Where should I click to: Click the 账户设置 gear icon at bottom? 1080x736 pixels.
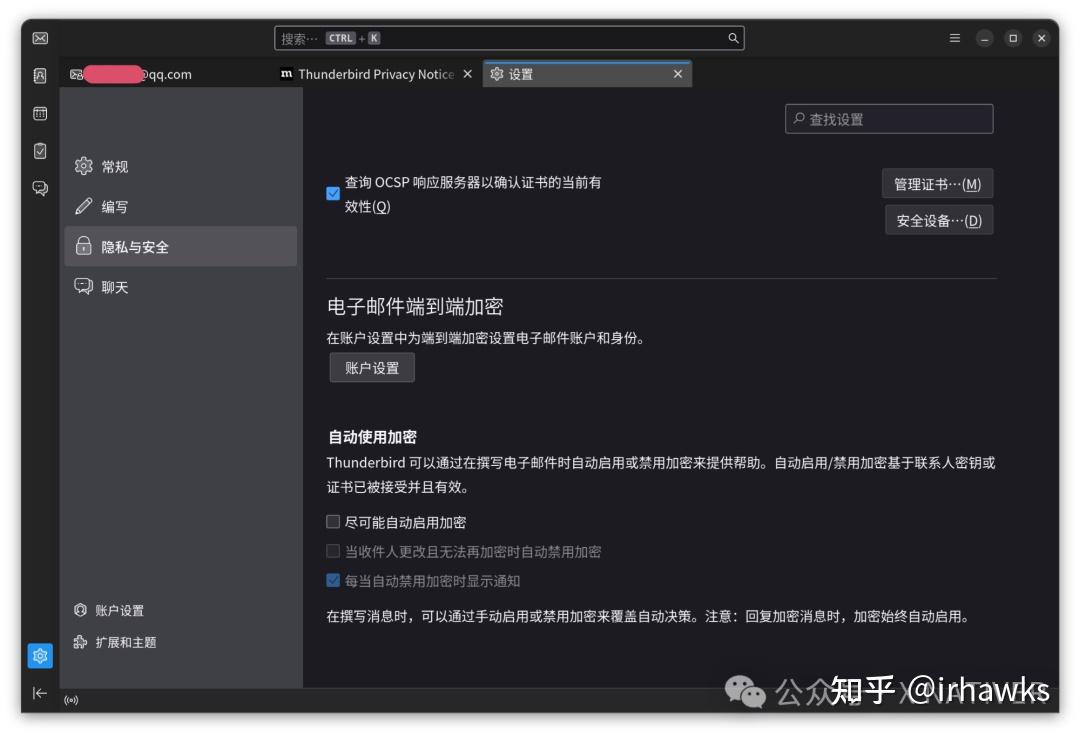click(x=79, y=610)
